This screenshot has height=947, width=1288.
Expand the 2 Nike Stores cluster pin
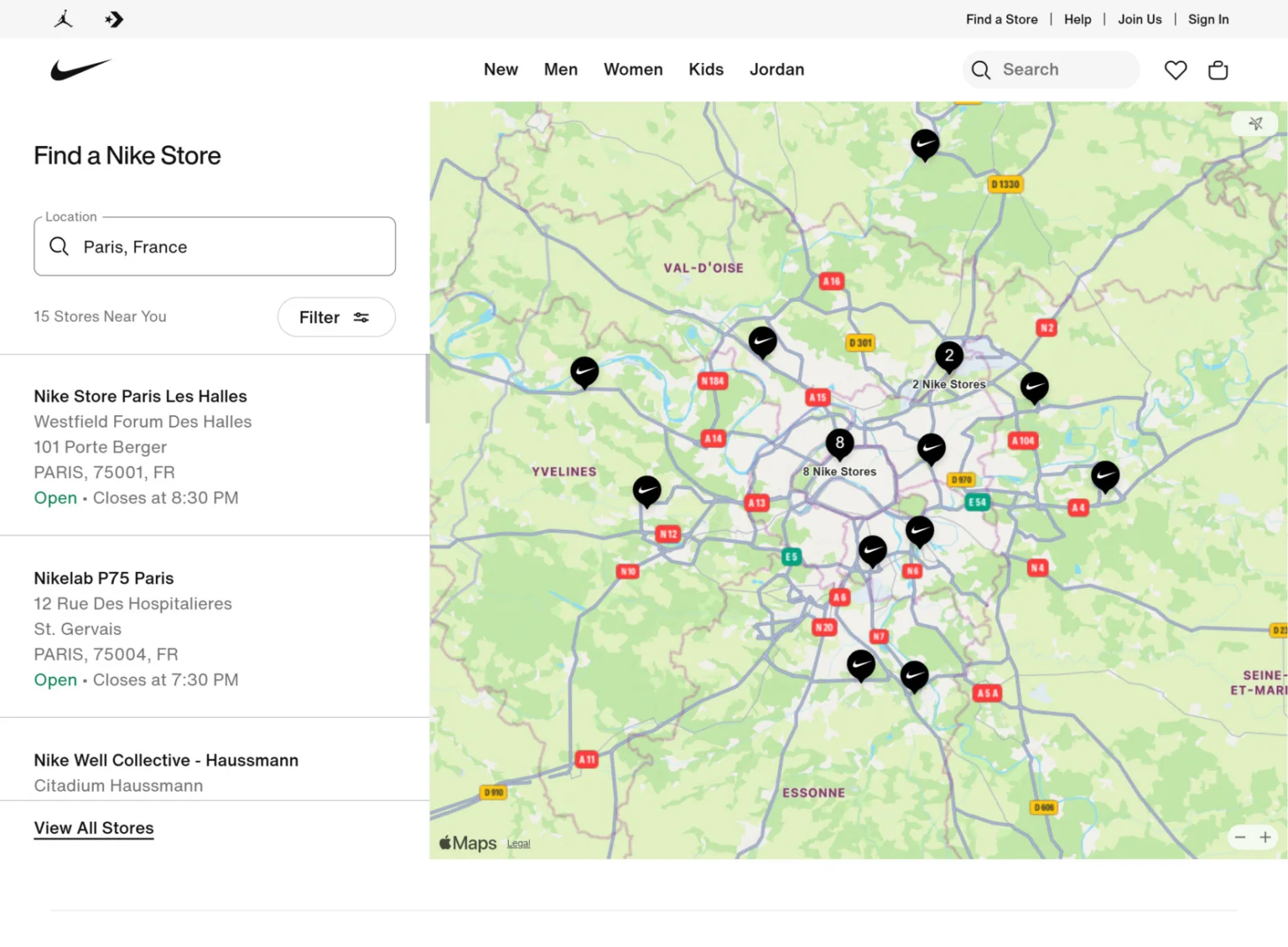(948, 356)
